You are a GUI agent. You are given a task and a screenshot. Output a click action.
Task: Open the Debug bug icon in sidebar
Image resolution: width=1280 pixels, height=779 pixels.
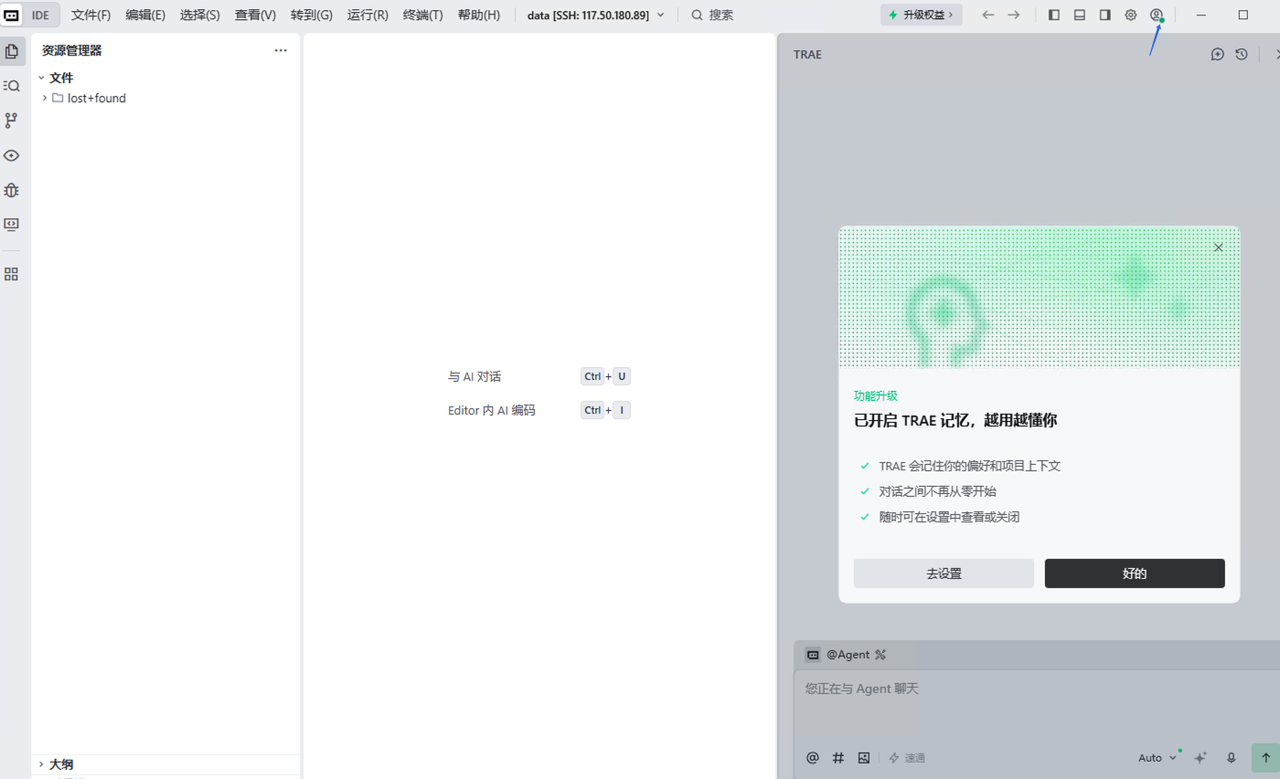coord(12,190)
